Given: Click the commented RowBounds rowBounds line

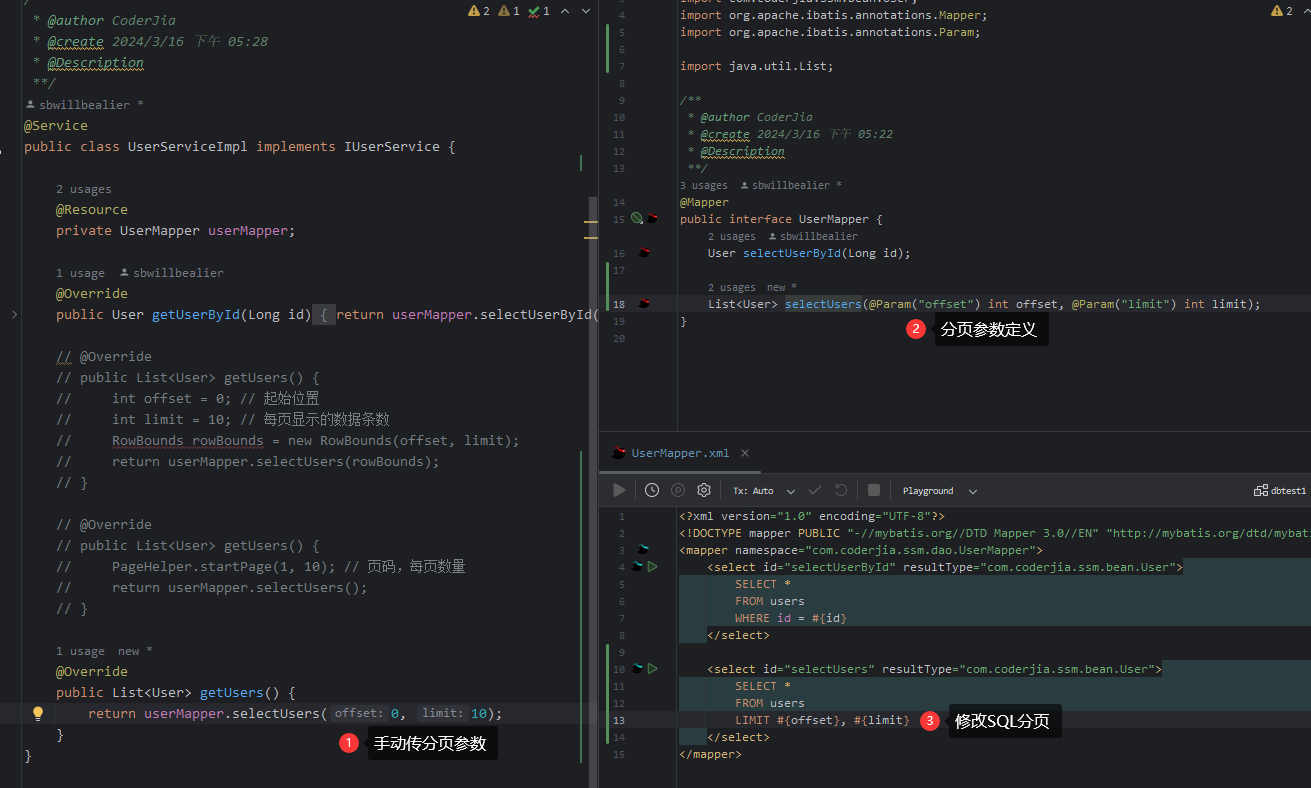Looking at the screenshot, I should point(288,440).
